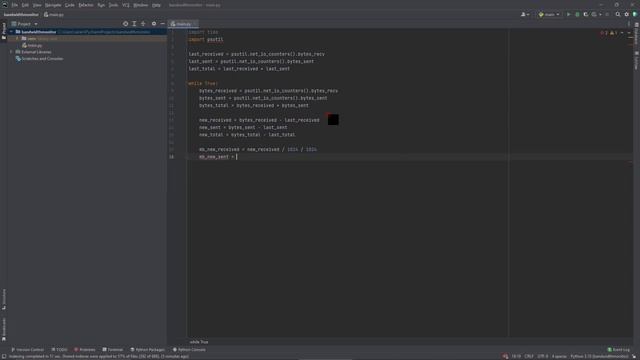Toggle the Bookmarks tool window side tab

click(4, 329)
